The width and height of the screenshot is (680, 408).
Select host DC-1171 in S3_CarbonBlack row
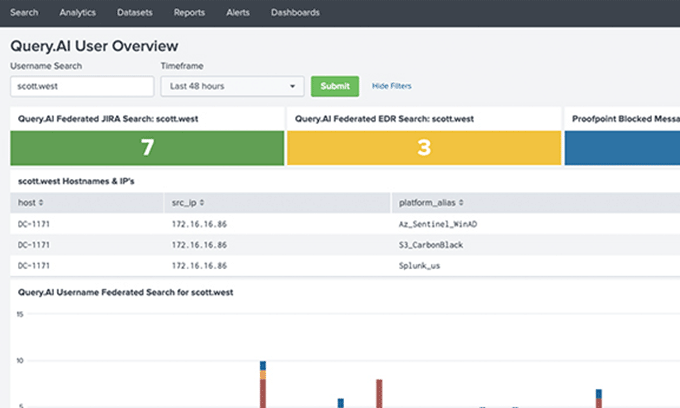coord(34,245)
